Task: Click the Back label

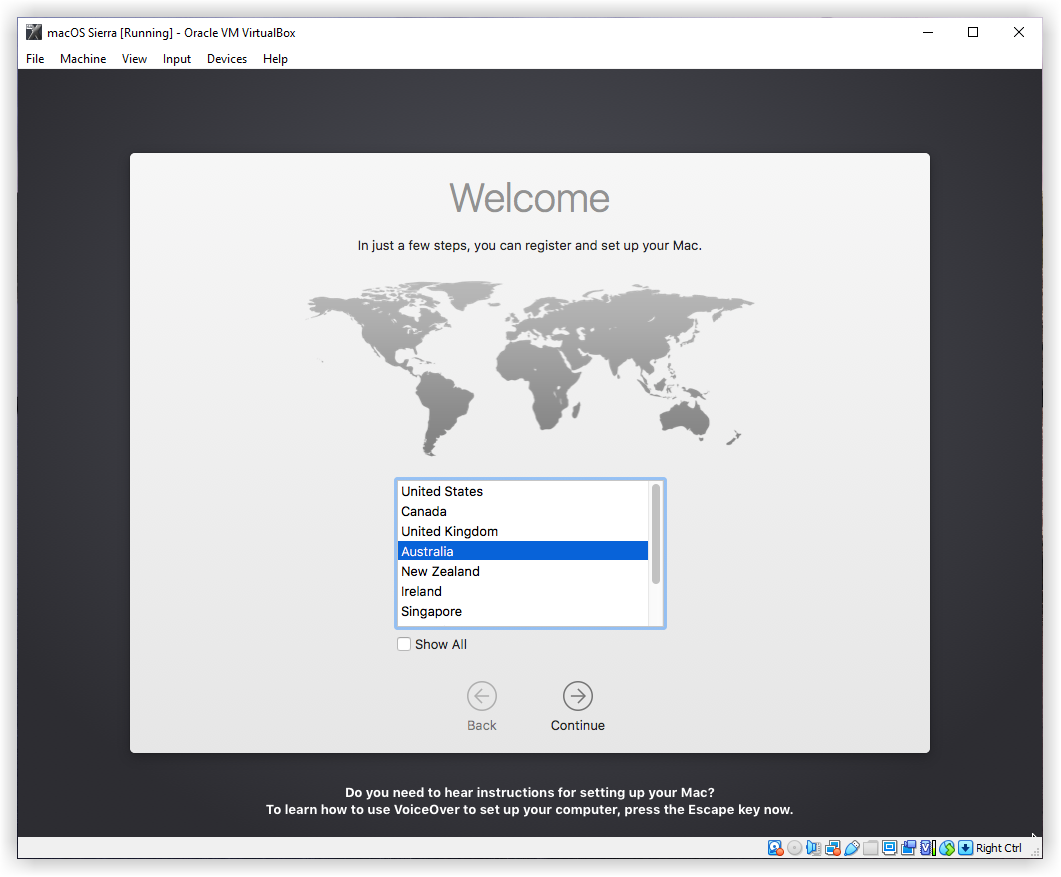Action: click(x=482, y=725)
